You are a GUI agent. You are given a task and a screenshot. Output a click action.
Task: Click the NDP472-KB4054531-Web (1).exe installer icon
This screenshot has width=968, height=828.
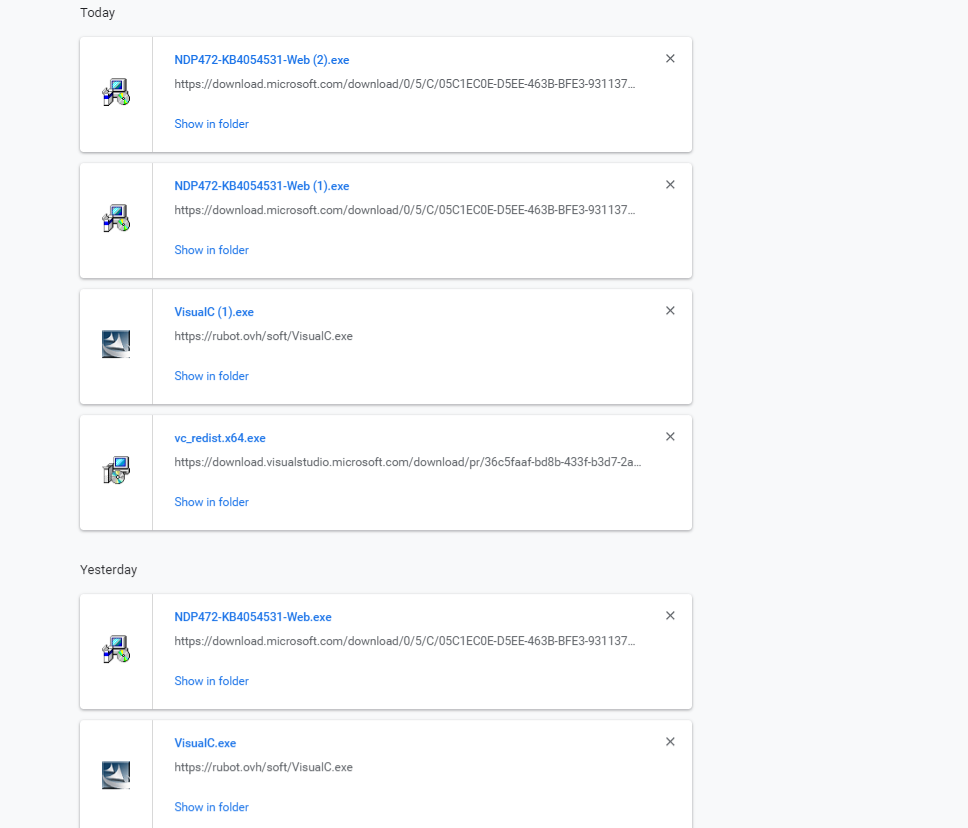[x=116, y=218]
